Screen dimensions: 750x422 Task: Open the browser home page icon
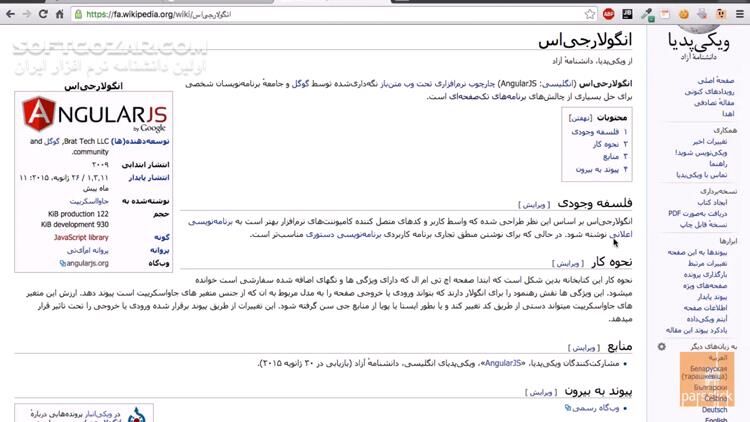click(60, 14)
